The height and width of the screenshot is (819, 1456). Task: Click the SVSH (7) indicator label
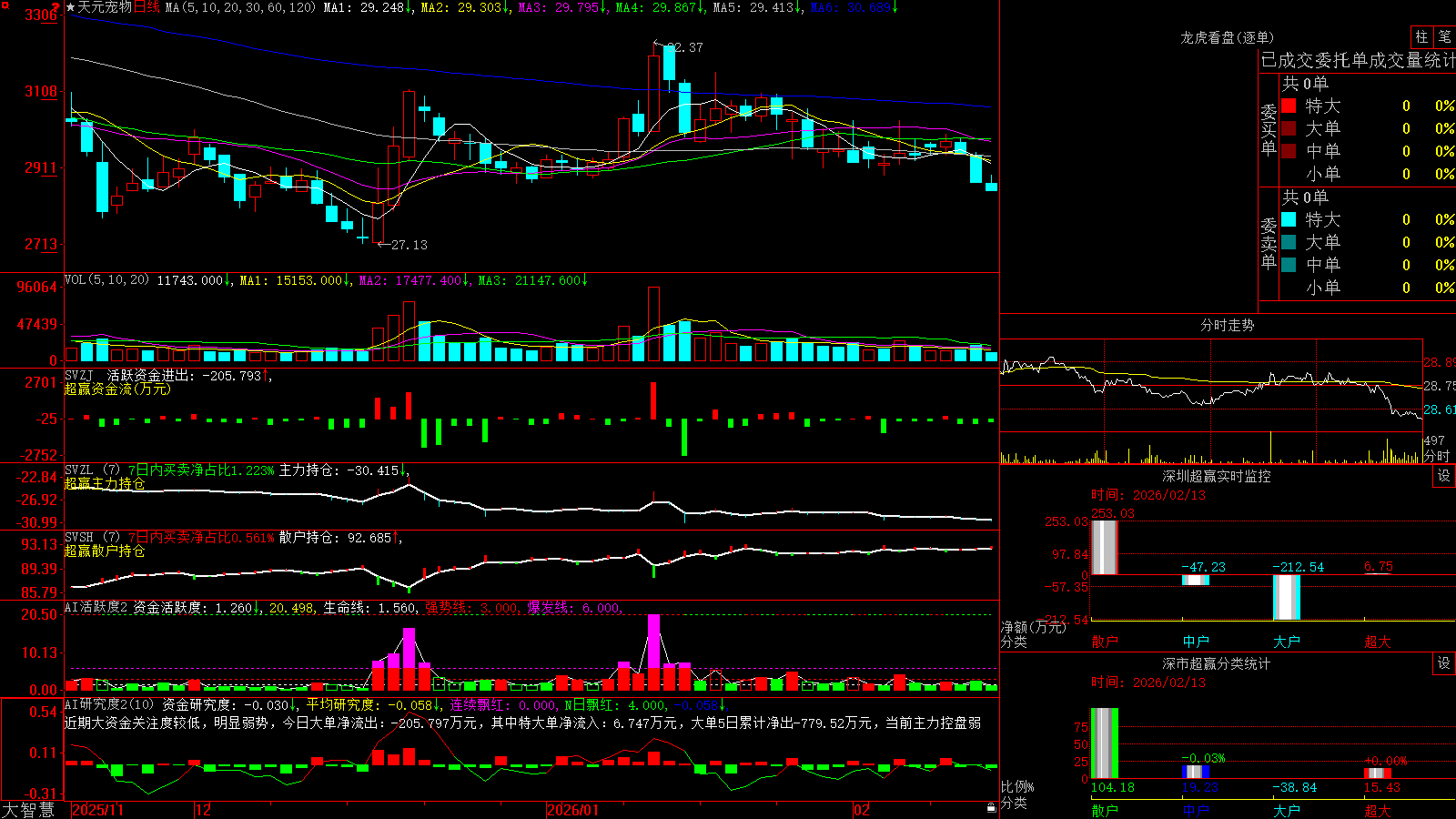click(93, 537)
